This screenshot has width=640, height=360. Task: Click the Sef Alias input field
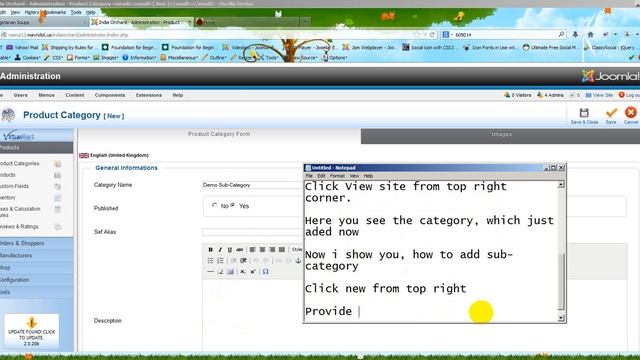pyautogui.click(x=252, y=232)
